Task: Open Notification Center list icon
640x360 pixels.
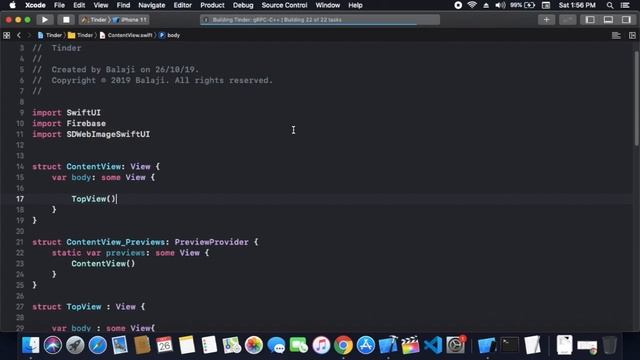Action: click(625, 5)
